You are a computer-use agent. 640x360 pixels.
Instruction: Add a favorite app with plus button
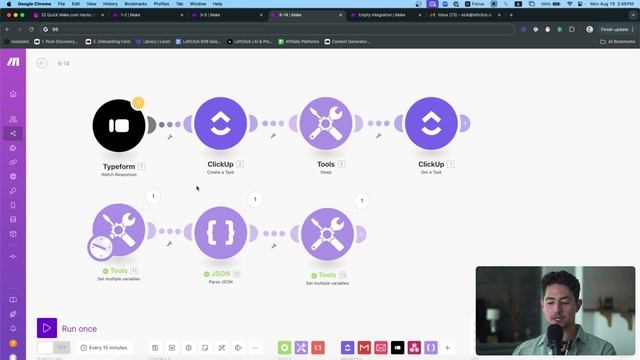point(448,348)
